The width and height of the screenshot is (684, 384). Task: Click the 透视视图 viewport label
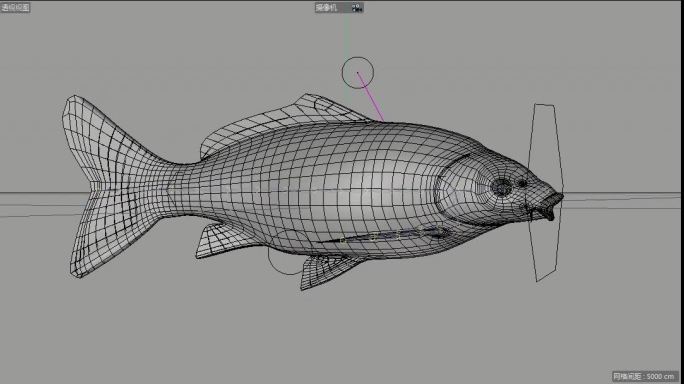click(15, 7)
